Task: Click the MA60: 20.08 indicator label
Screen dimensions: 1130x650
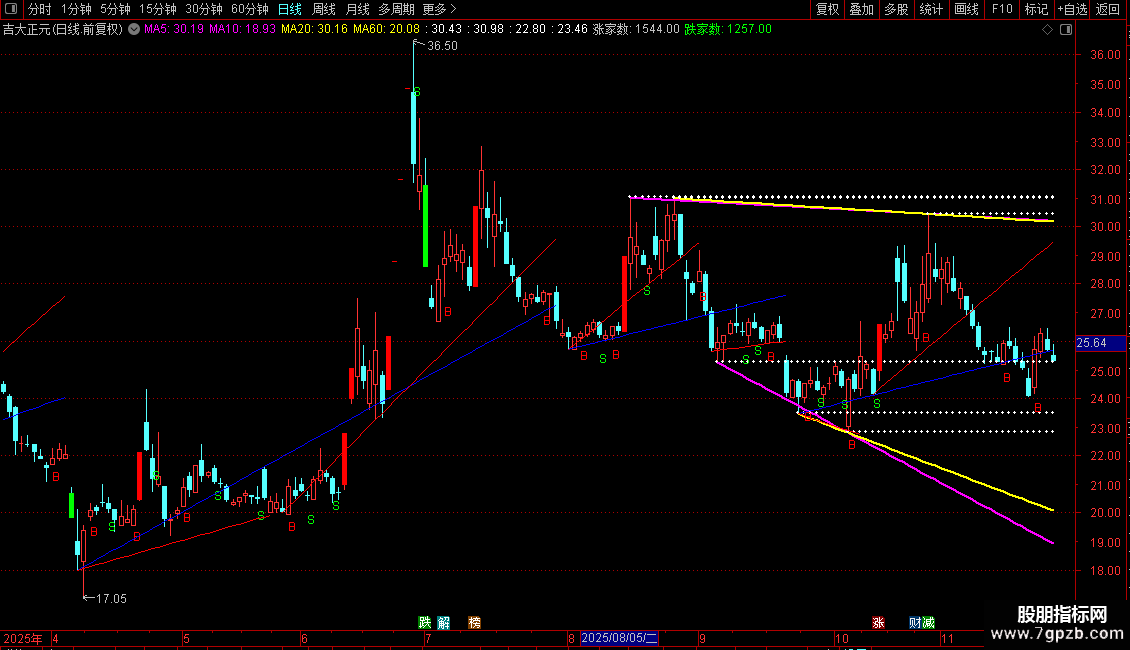Action: [x=386, y=30]
